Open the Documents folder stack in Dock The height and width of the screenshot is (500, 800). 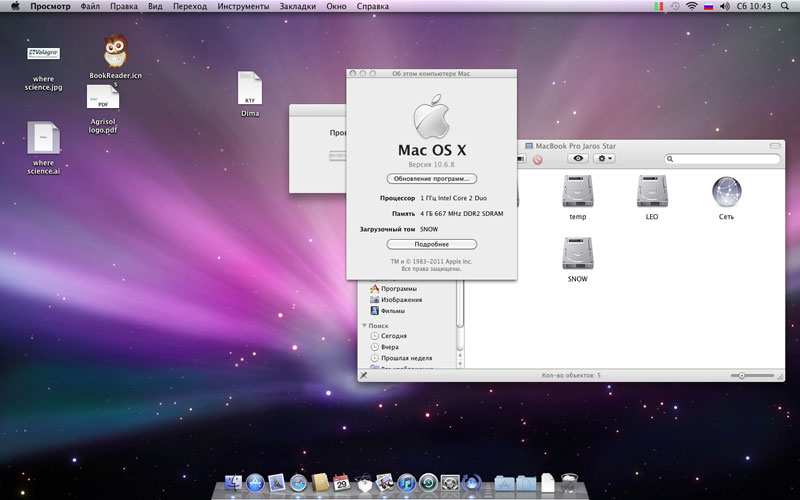pos(526,483)
